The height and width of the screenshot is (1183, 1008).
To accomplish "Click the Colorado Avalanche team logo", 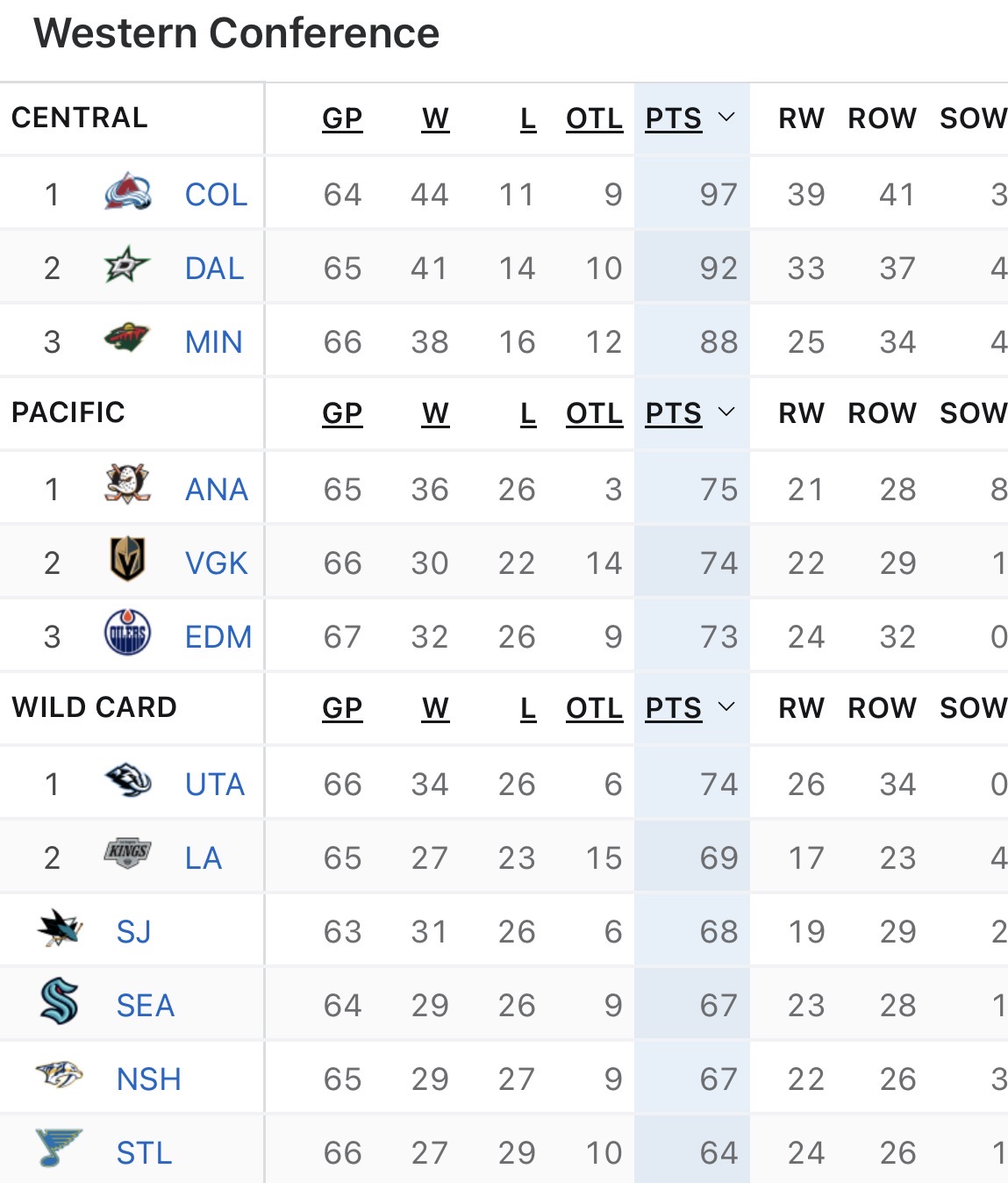I will coord(127,194).
